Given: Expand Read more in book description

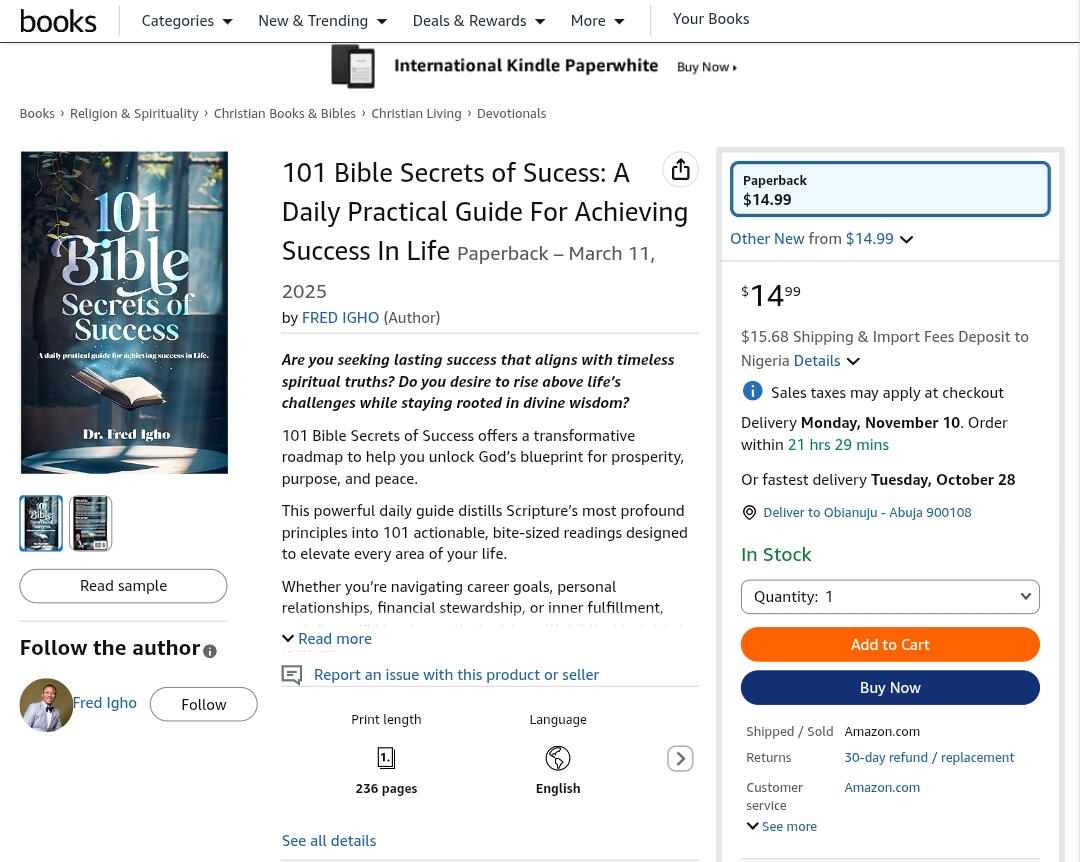Looking at the screenshot, I should (x=327, y=639).
